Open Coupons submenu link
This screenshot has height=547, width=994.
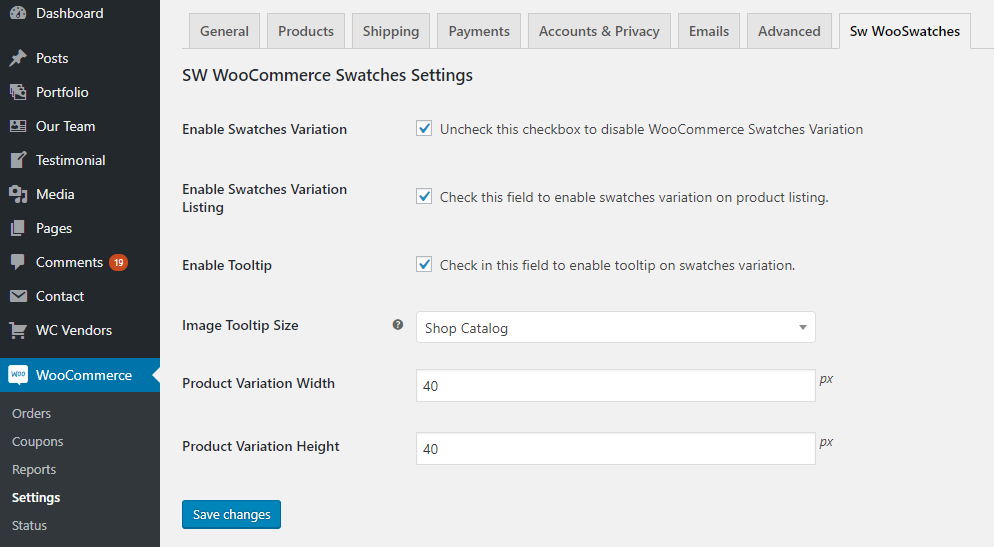[37, 441]
